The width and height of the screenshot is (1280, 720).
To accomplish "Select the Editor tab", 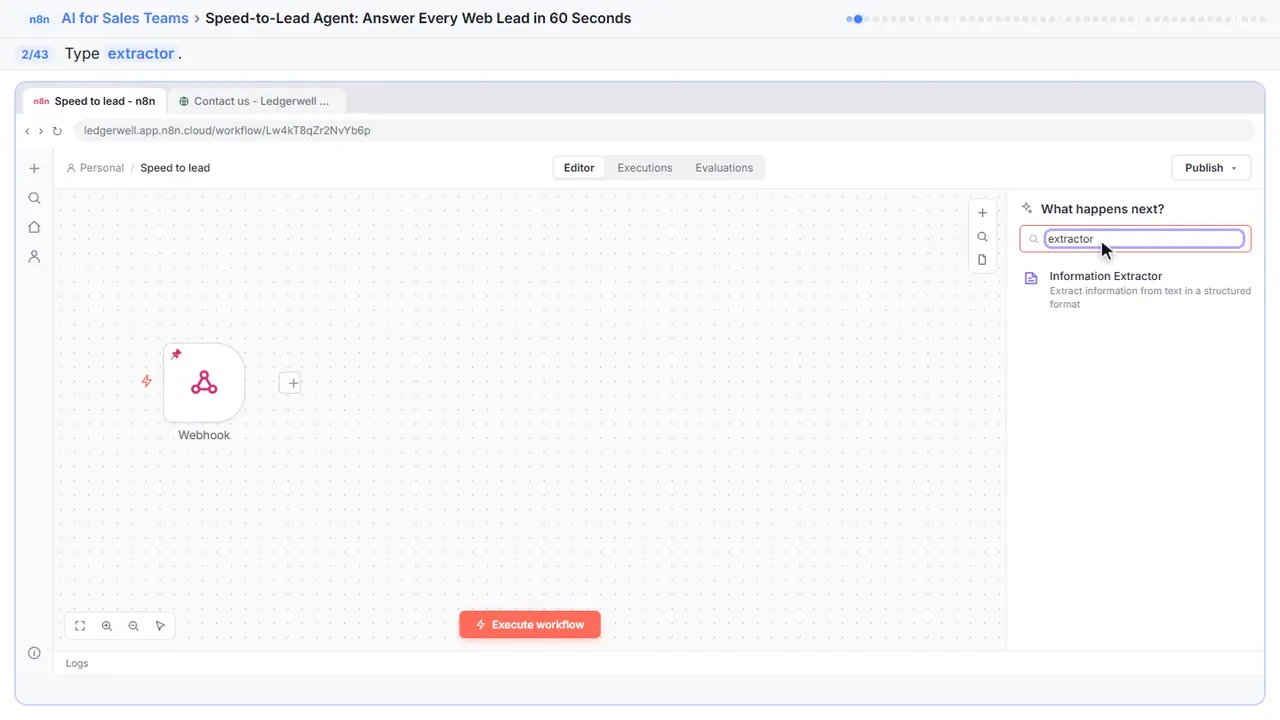I will [579, 168].
